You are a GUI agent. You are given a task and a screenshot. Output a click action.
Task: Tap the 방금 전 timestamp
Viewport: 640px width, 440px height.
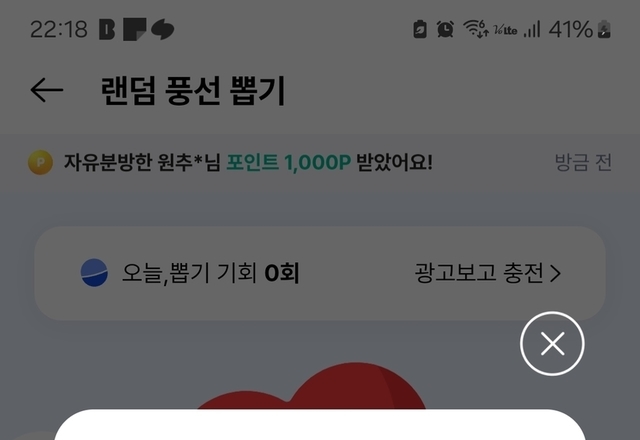tap(583, 162)
